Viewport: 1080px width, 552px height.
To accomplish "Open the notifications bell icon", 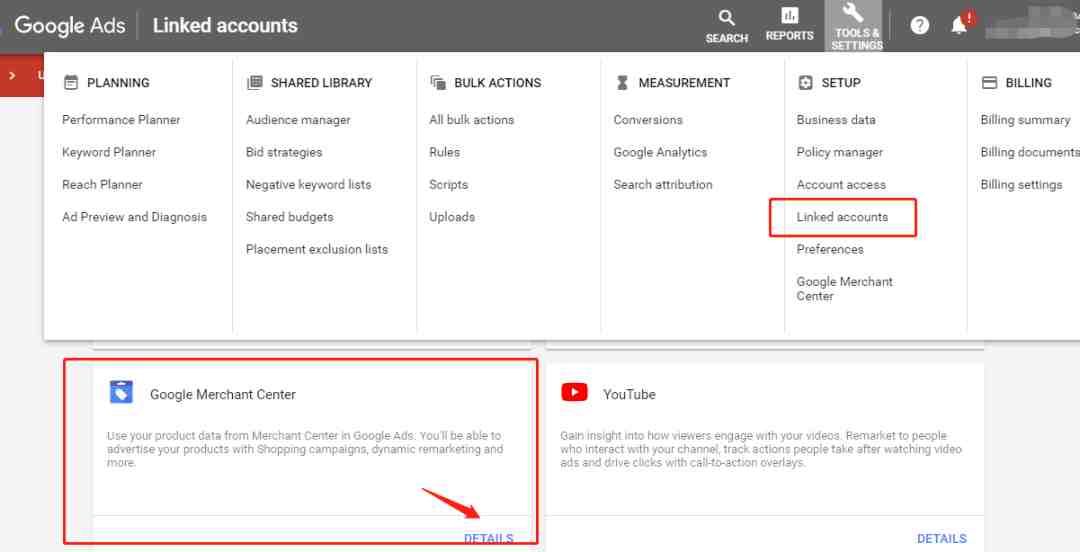I will 959,25.
